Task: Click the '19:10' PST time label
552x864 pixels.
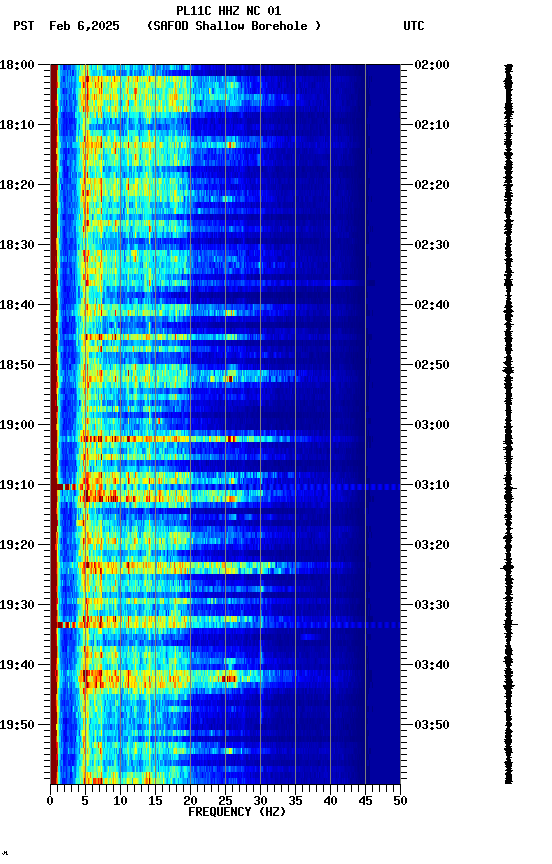Action: 17,485
